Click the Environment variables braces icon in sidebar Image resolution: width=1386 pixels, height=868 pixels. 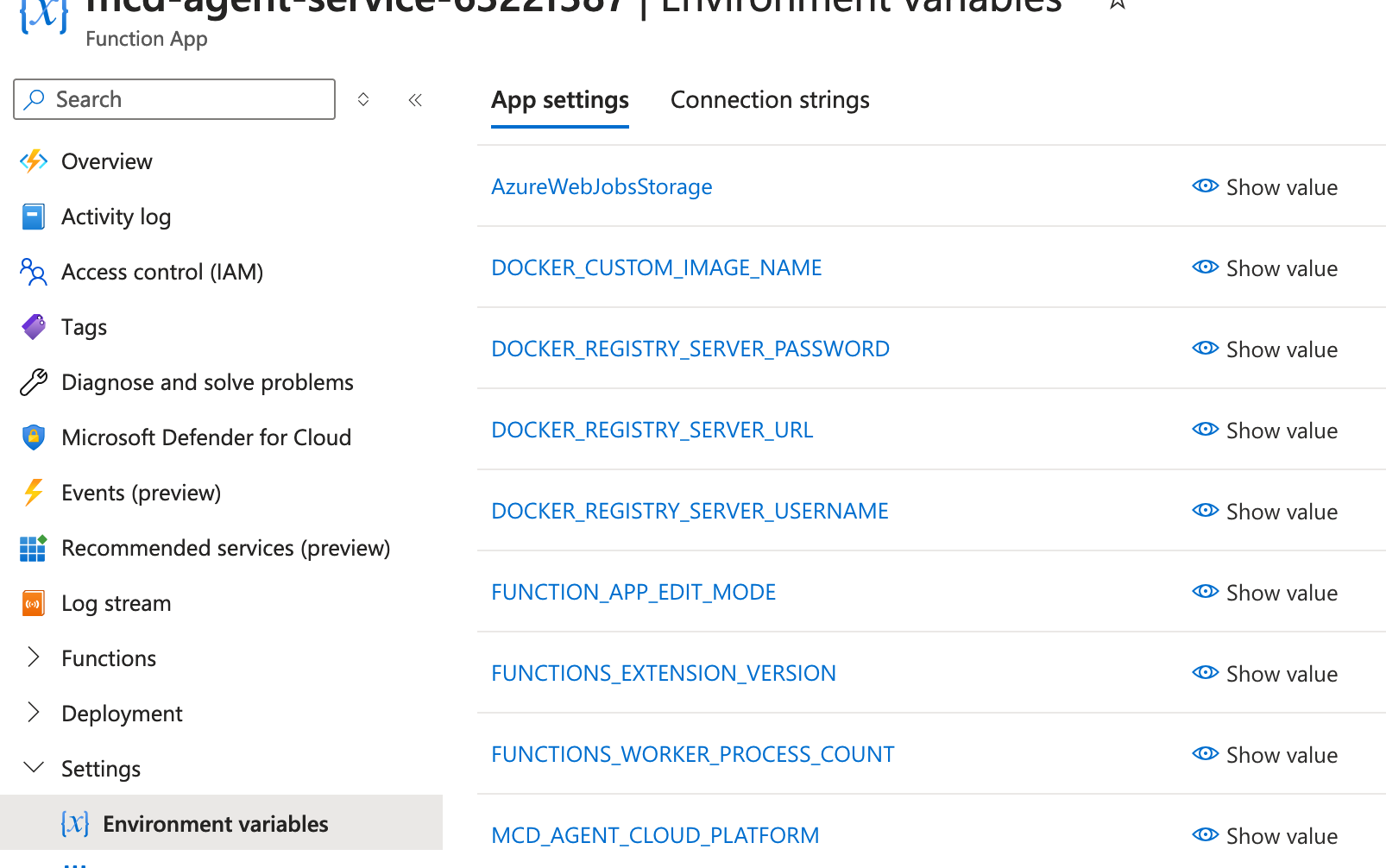tap(75, 824)
